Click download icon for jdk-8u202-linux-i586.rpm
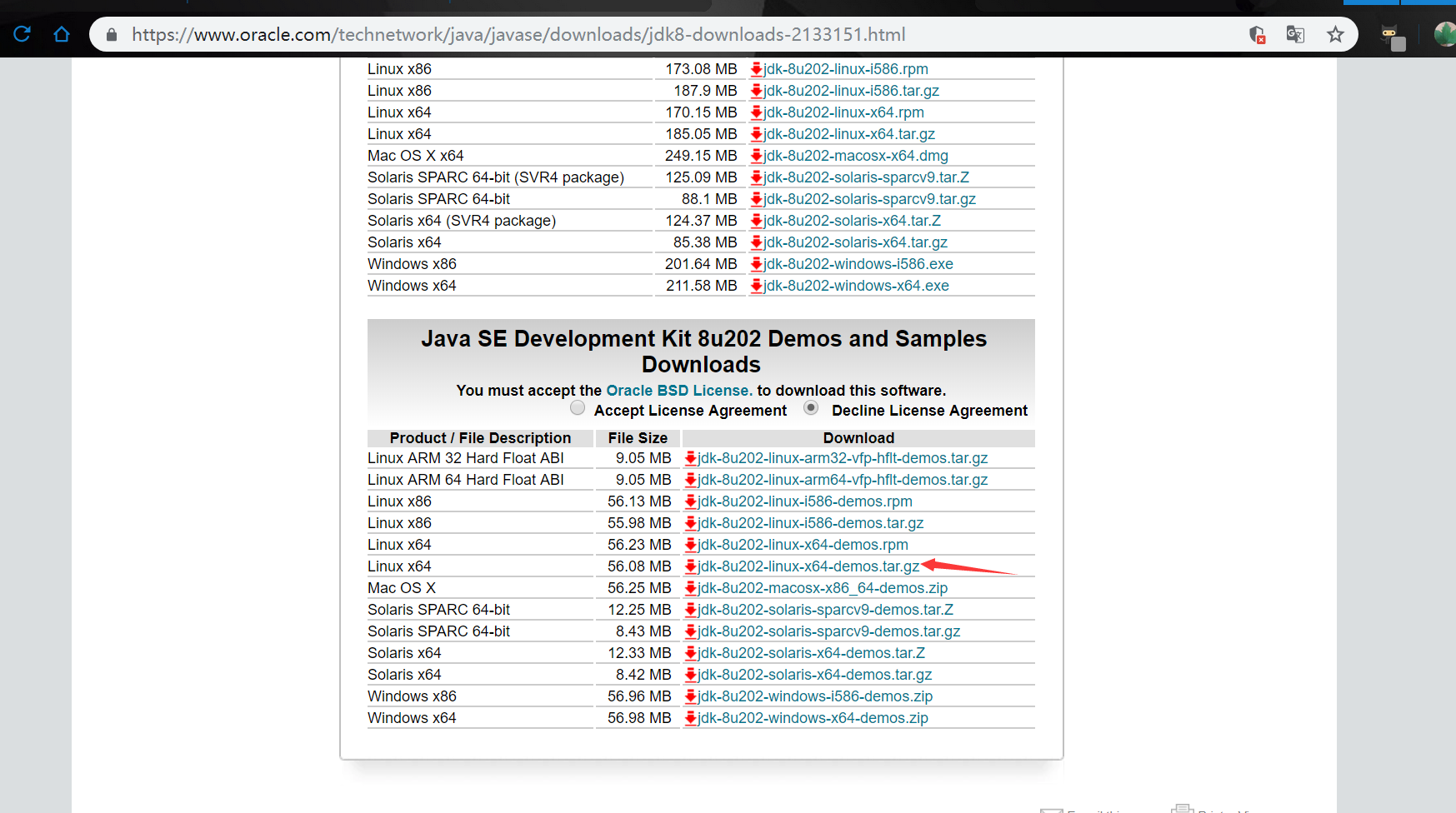1456x813 pixels. click(757, 69)
